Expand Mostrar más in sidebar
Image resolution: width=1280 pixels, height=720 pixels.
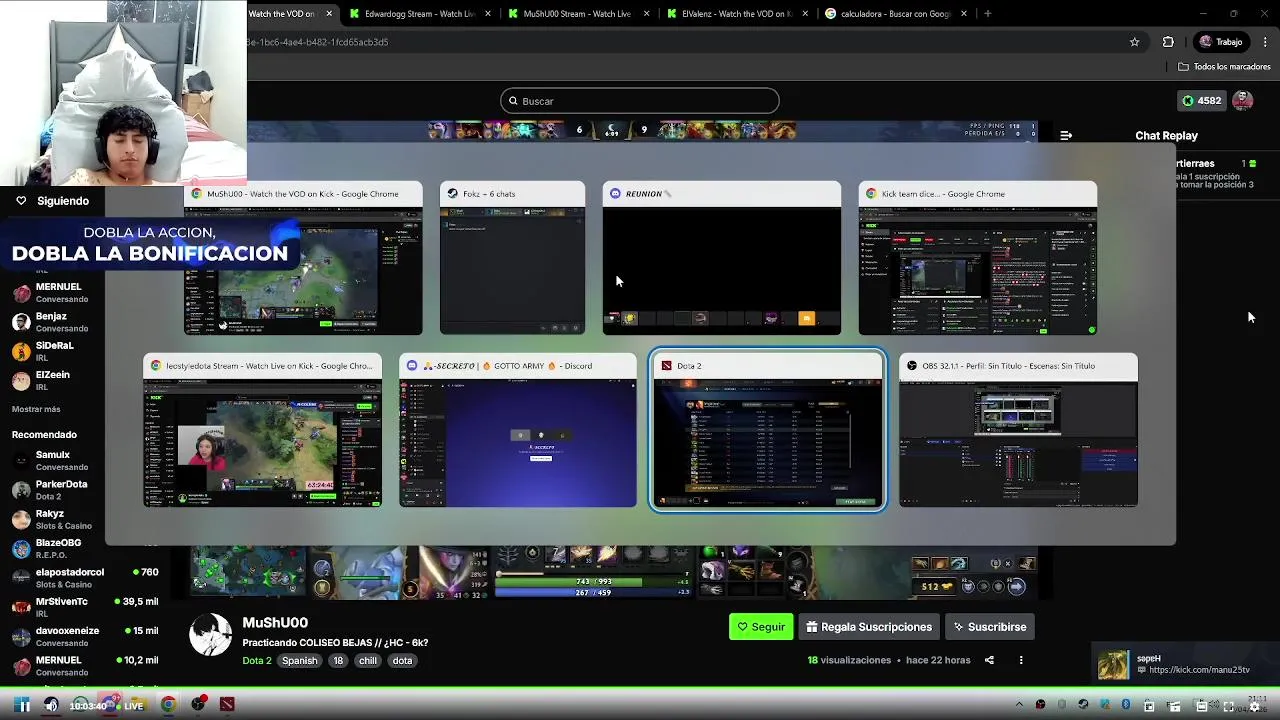pyautogui.click(x=36, y=409)
